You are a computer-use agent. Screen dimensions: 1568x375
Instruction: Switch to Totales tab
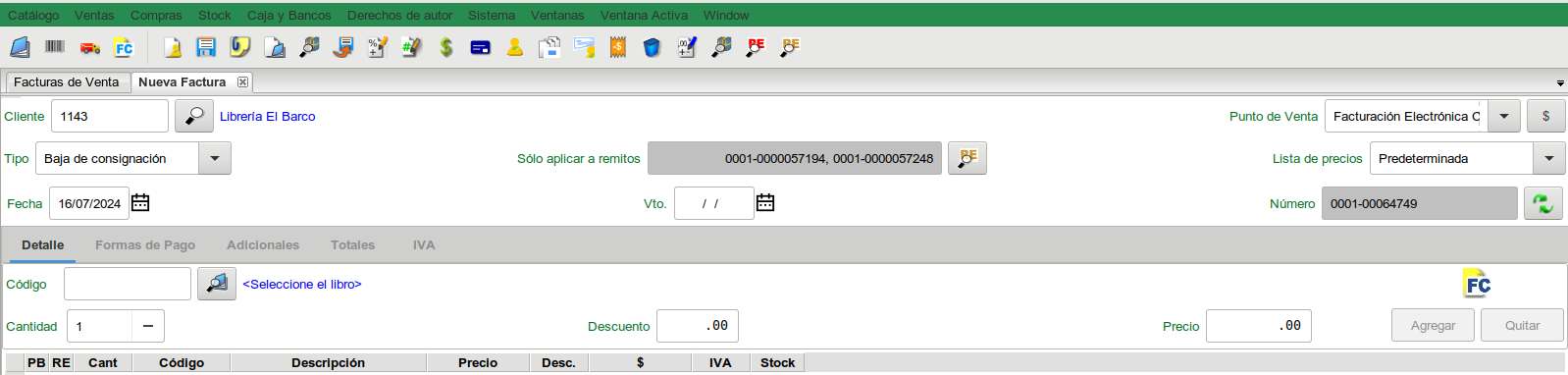[x=353, y=245]
